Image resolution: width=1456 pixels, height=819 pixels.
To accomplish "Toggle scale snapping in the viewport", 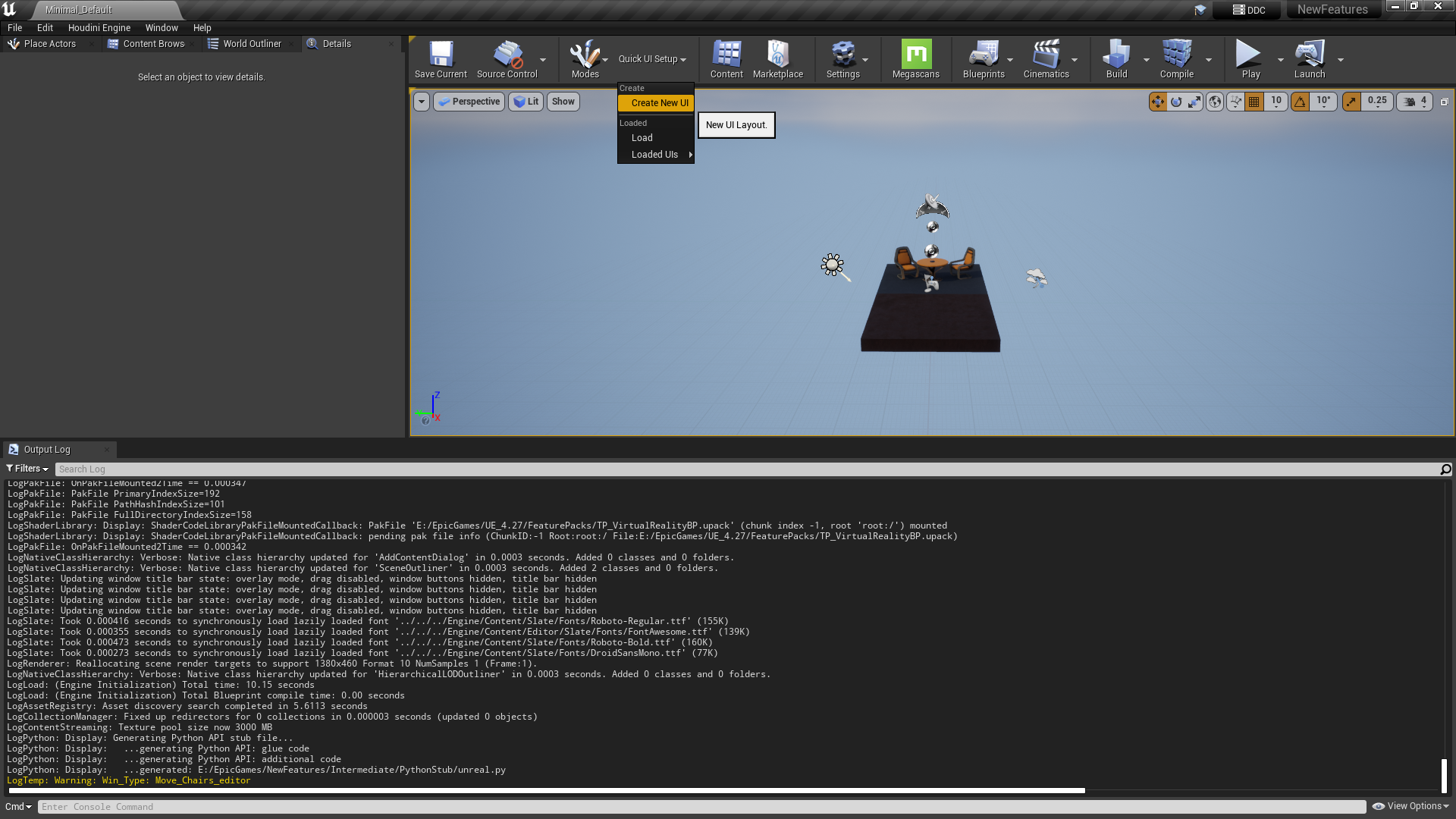I will [x=1351, y=101].
